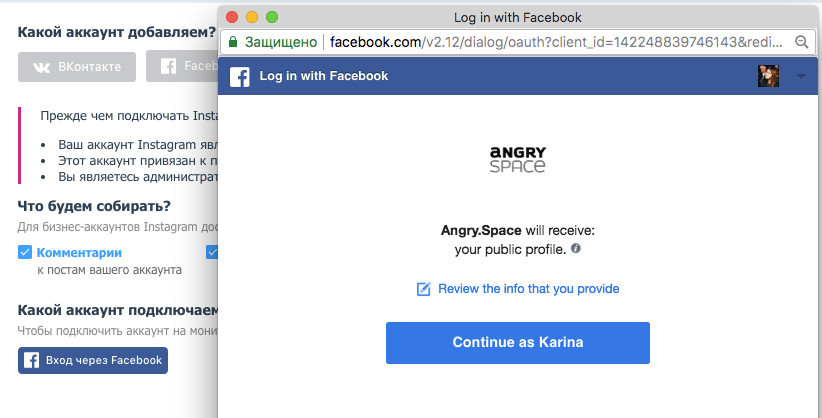Click Вход через Facebook button
The image size is (822, 418).
coord(93,360)
